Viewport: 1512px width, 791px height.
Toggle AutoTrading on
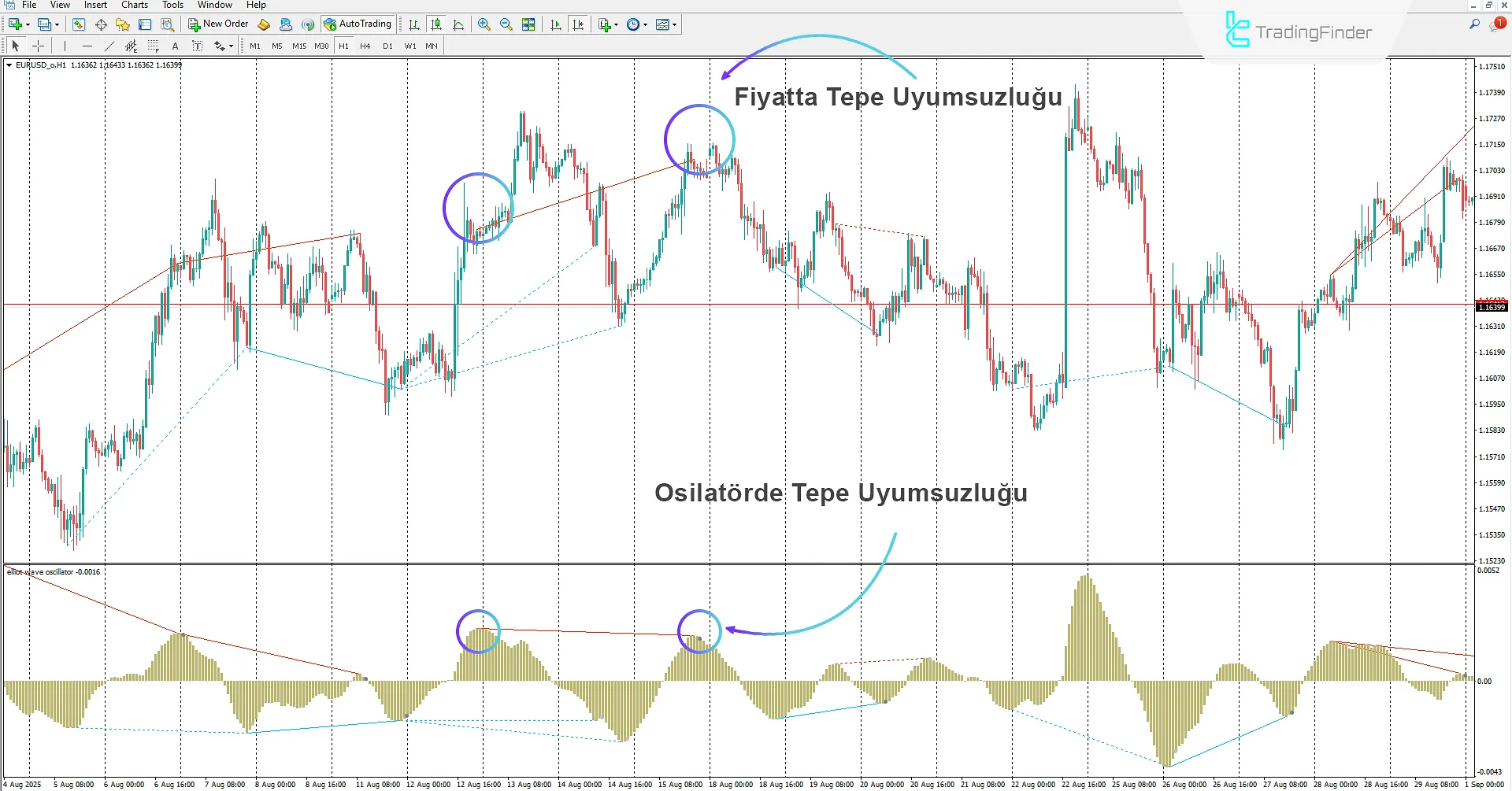click(x=359, y=24)
